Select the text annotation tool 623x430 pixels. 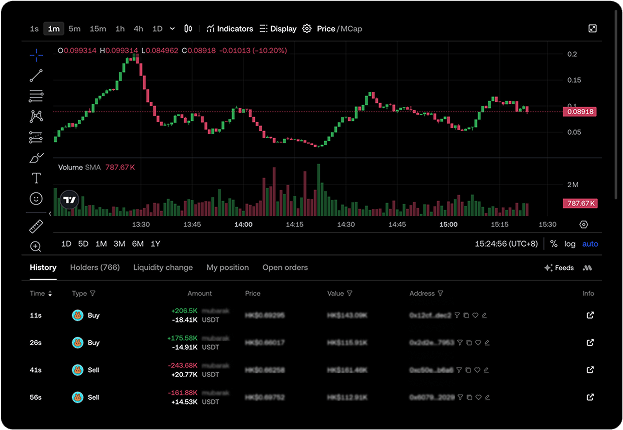(x=36, y=178)
